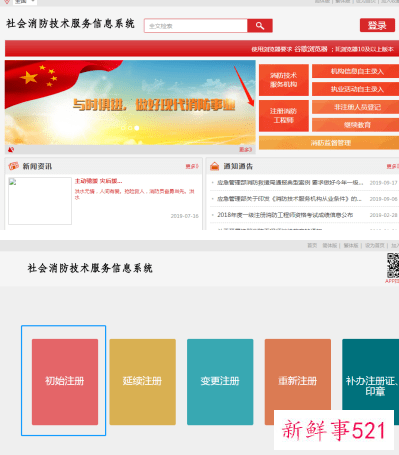Click the magnifier search button
The width and height of the screenshot is (399, 455).
tap(260, 26)
